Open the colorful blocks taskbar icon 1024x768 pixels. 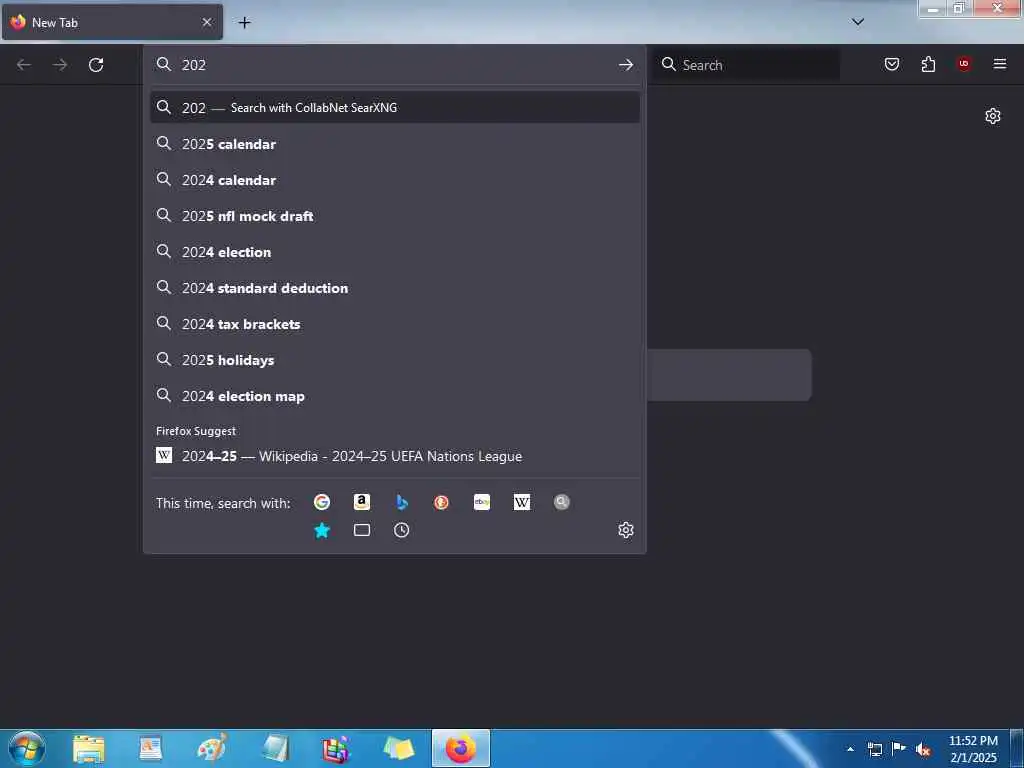(336, 749)
